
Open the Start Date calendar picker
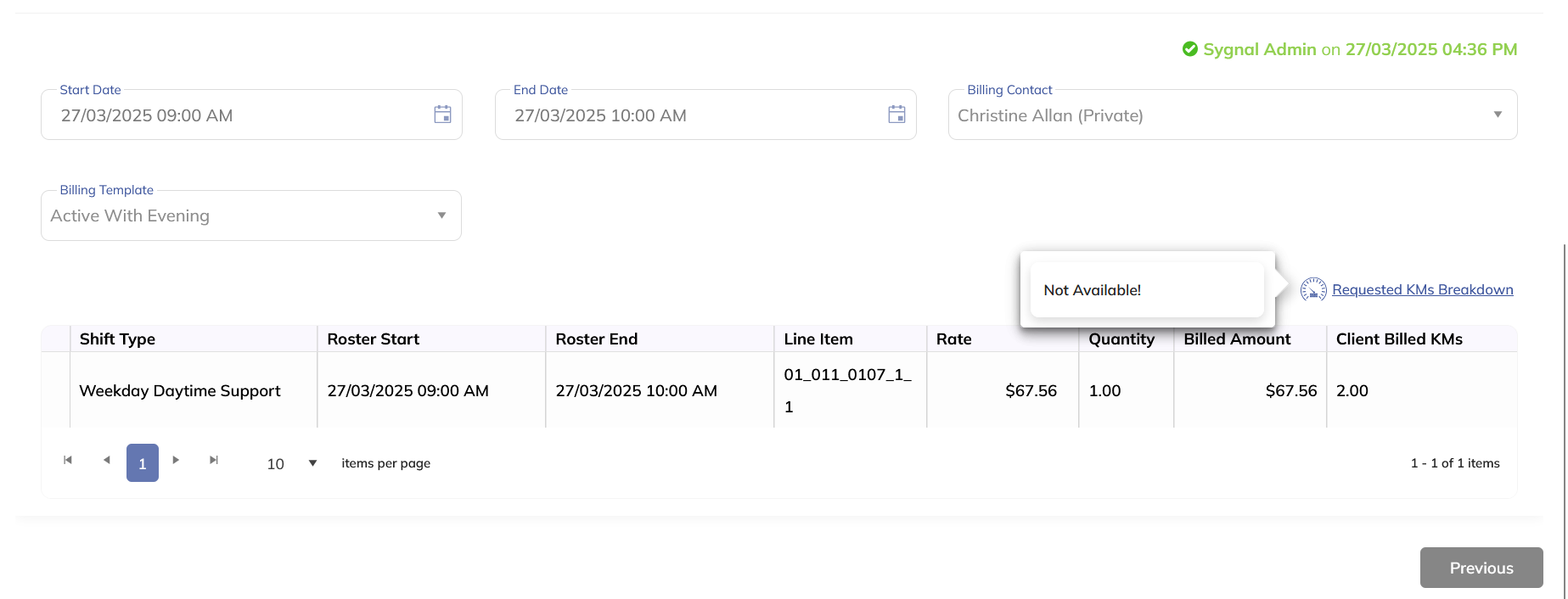pyautogui.click(x=442, y=115)
